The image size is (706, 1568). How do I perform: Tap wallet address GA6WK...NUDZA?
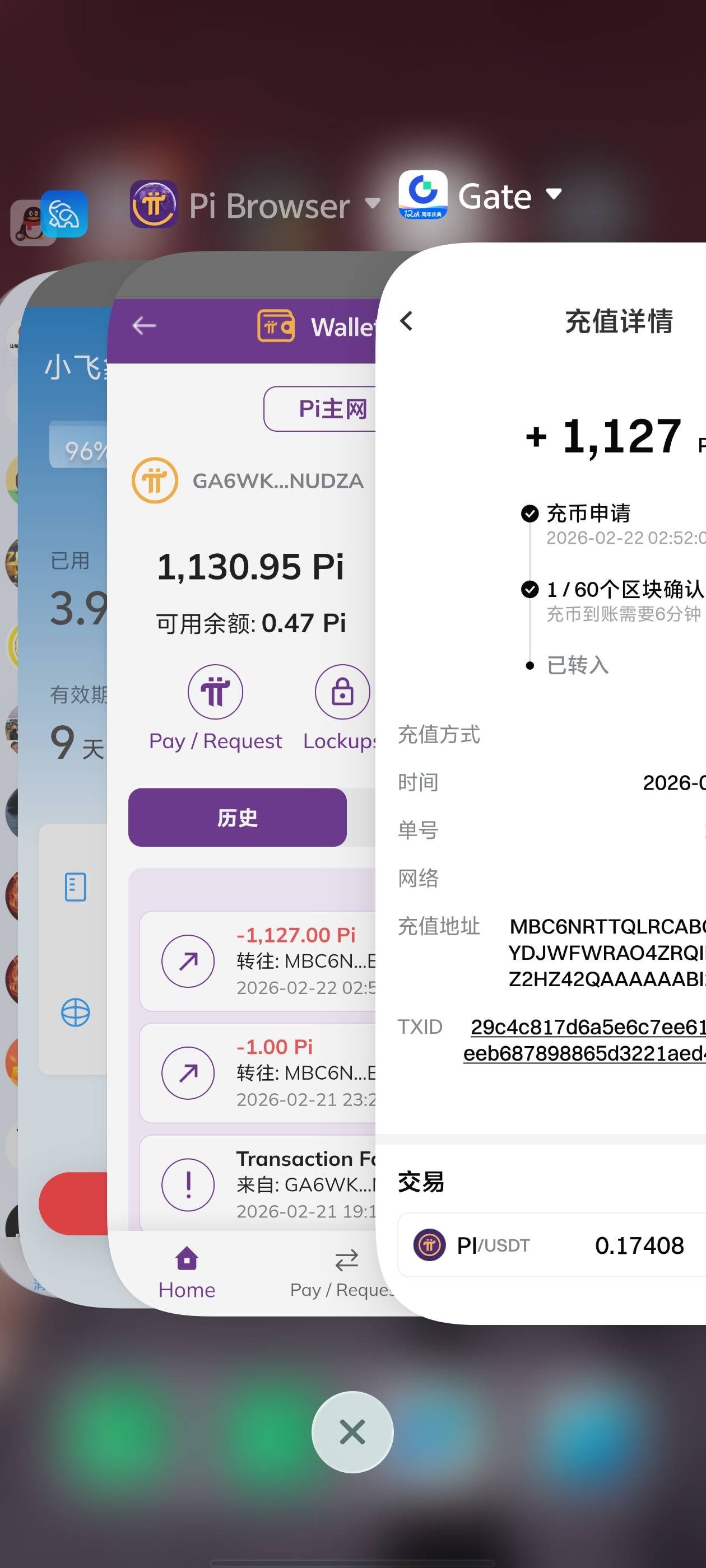pos(278,481)
